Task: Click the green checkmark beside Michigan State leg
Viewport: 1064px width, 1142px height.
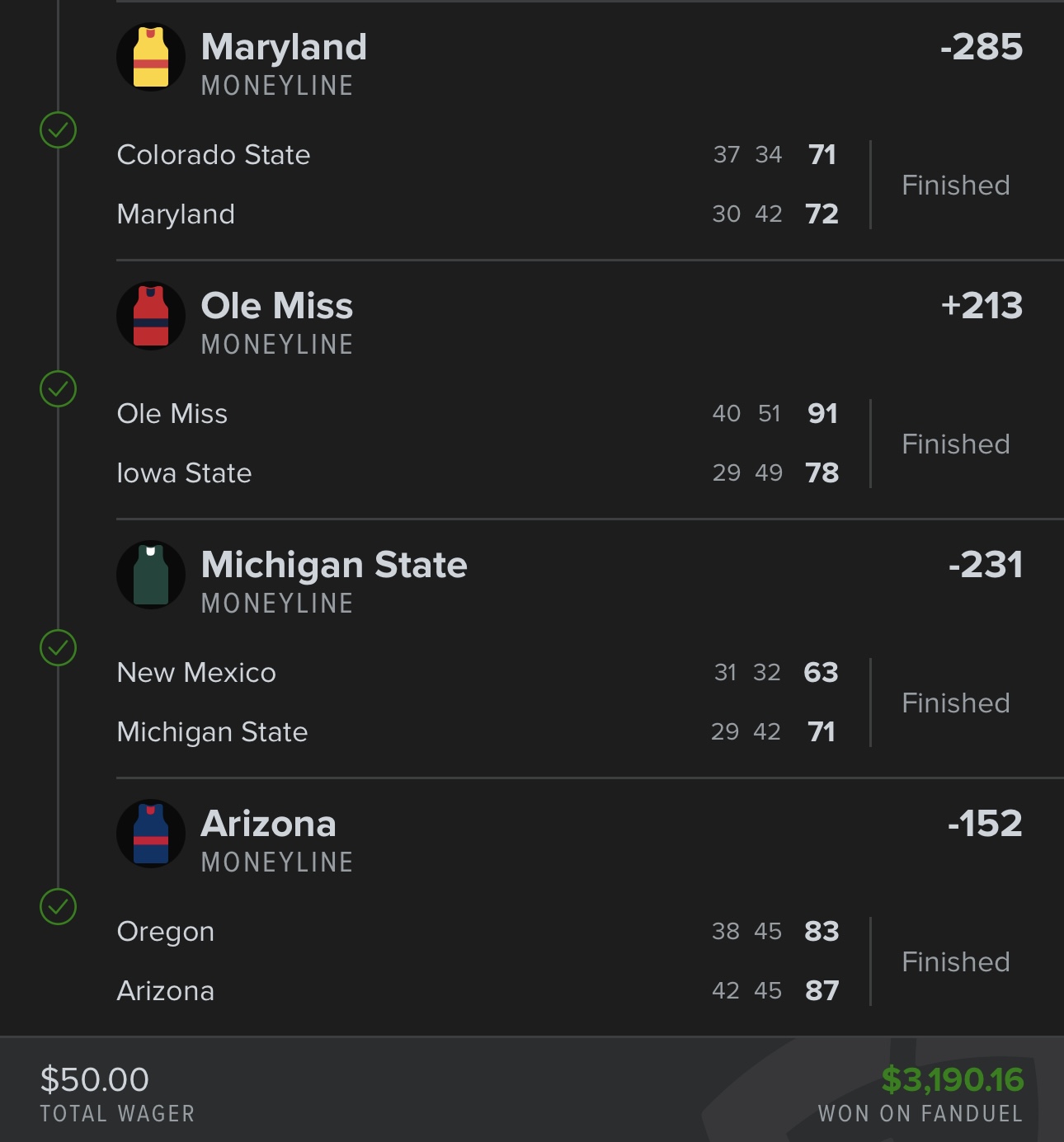Action: [59, 648]
